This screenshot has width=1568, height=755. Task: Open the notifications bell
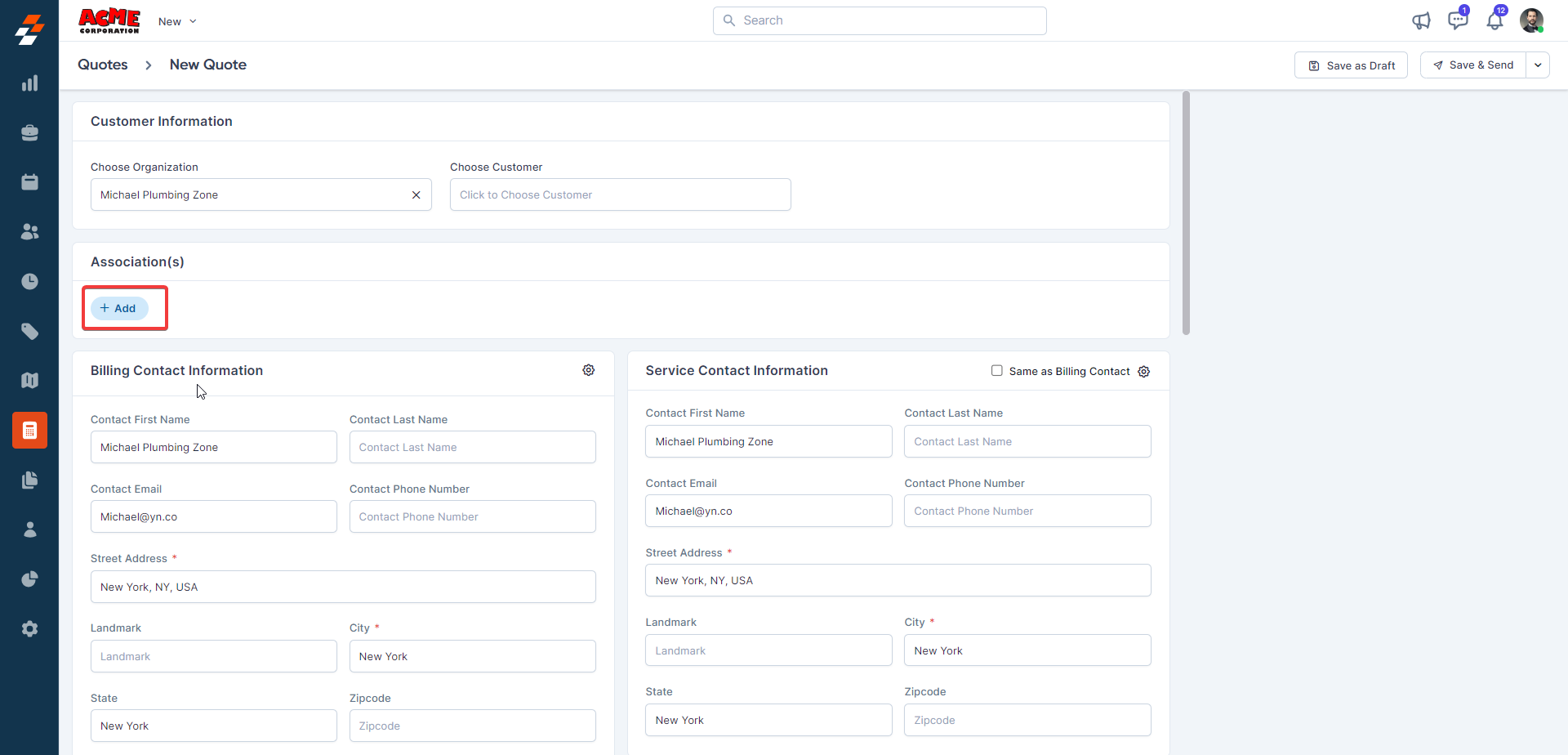tap(1494, 20)
